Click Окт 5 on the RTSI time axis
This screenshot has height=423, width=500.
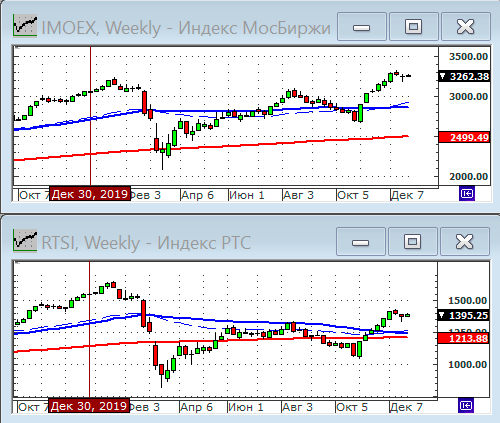click(352, 407)
